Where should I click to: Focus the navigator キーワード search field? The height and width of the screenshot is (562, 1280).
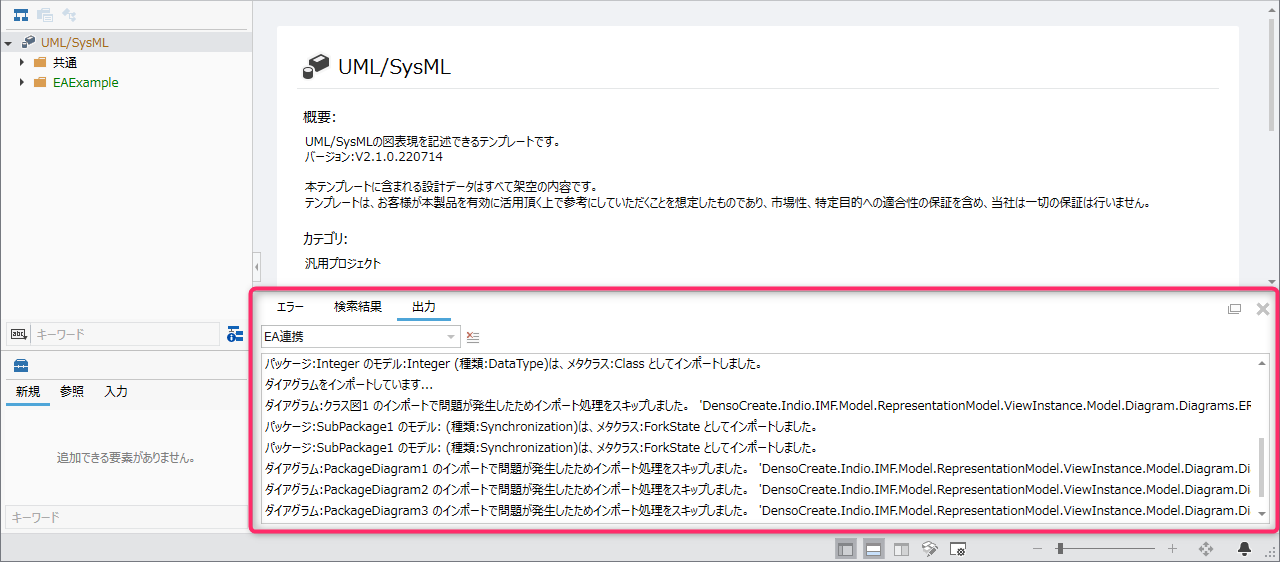pos(125,334)
